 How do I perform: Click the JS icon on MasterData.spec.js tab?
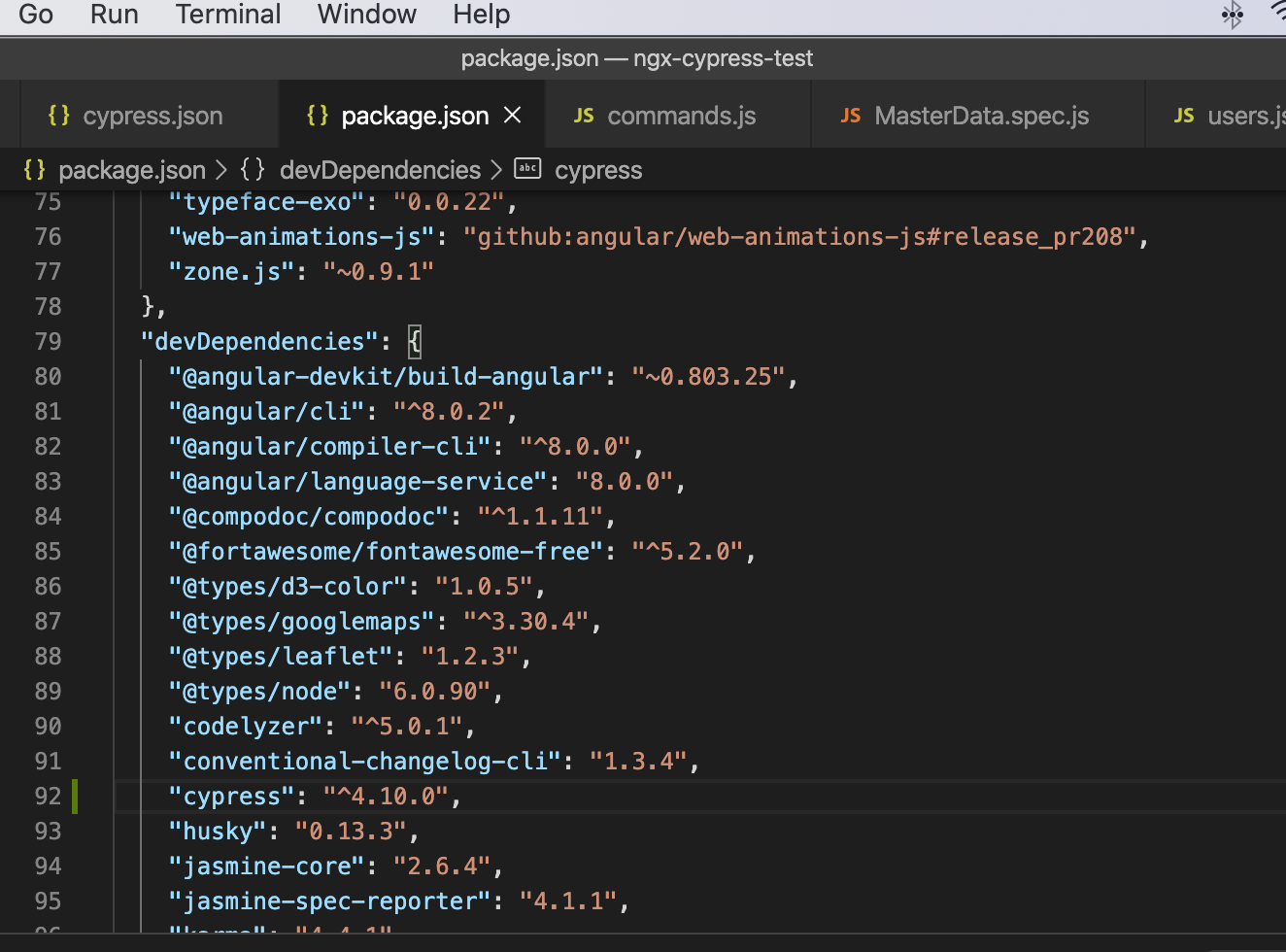851,116
